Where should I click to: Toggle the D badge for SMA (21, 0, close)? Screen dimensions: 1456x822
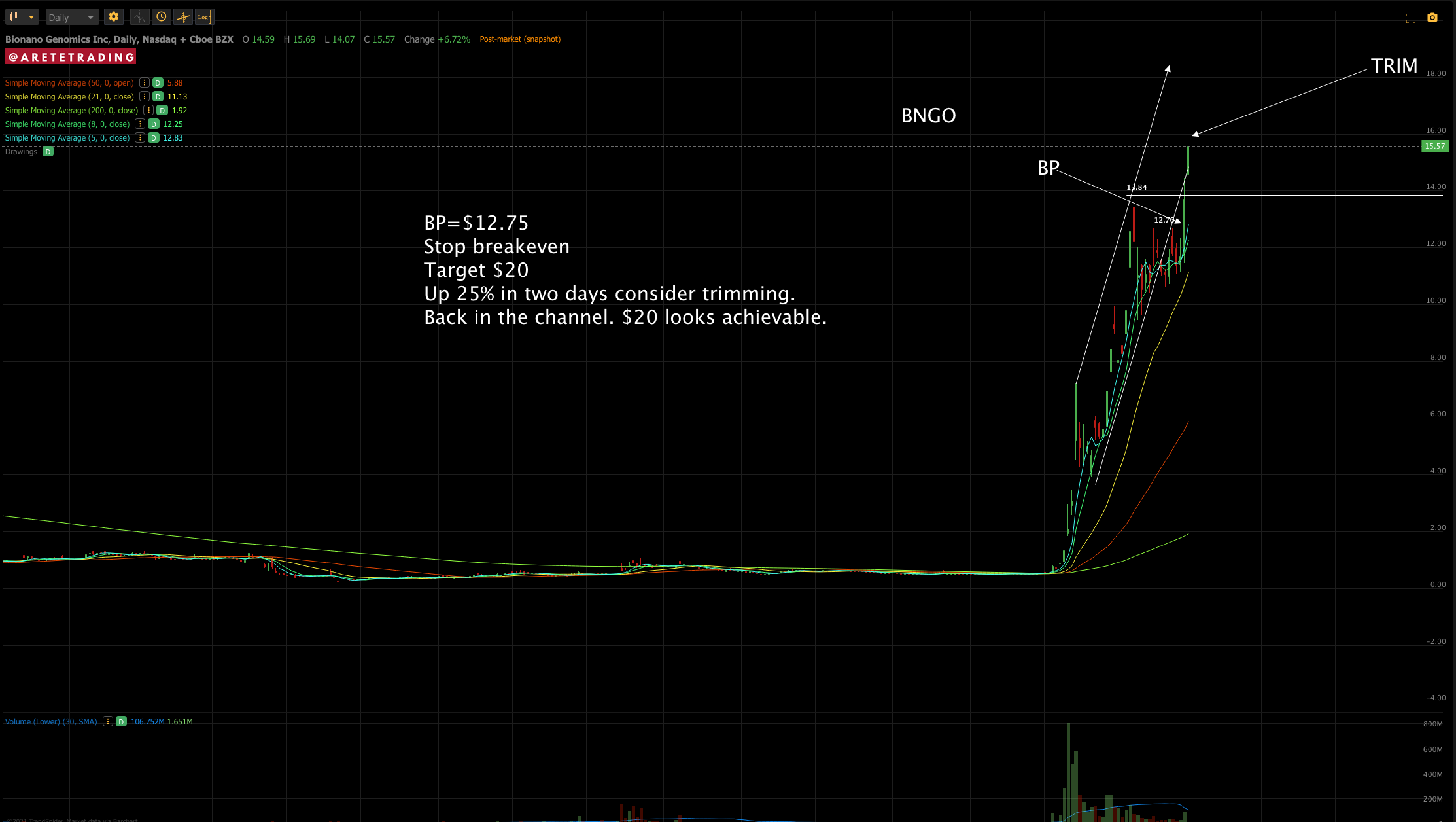click(158, 97)
